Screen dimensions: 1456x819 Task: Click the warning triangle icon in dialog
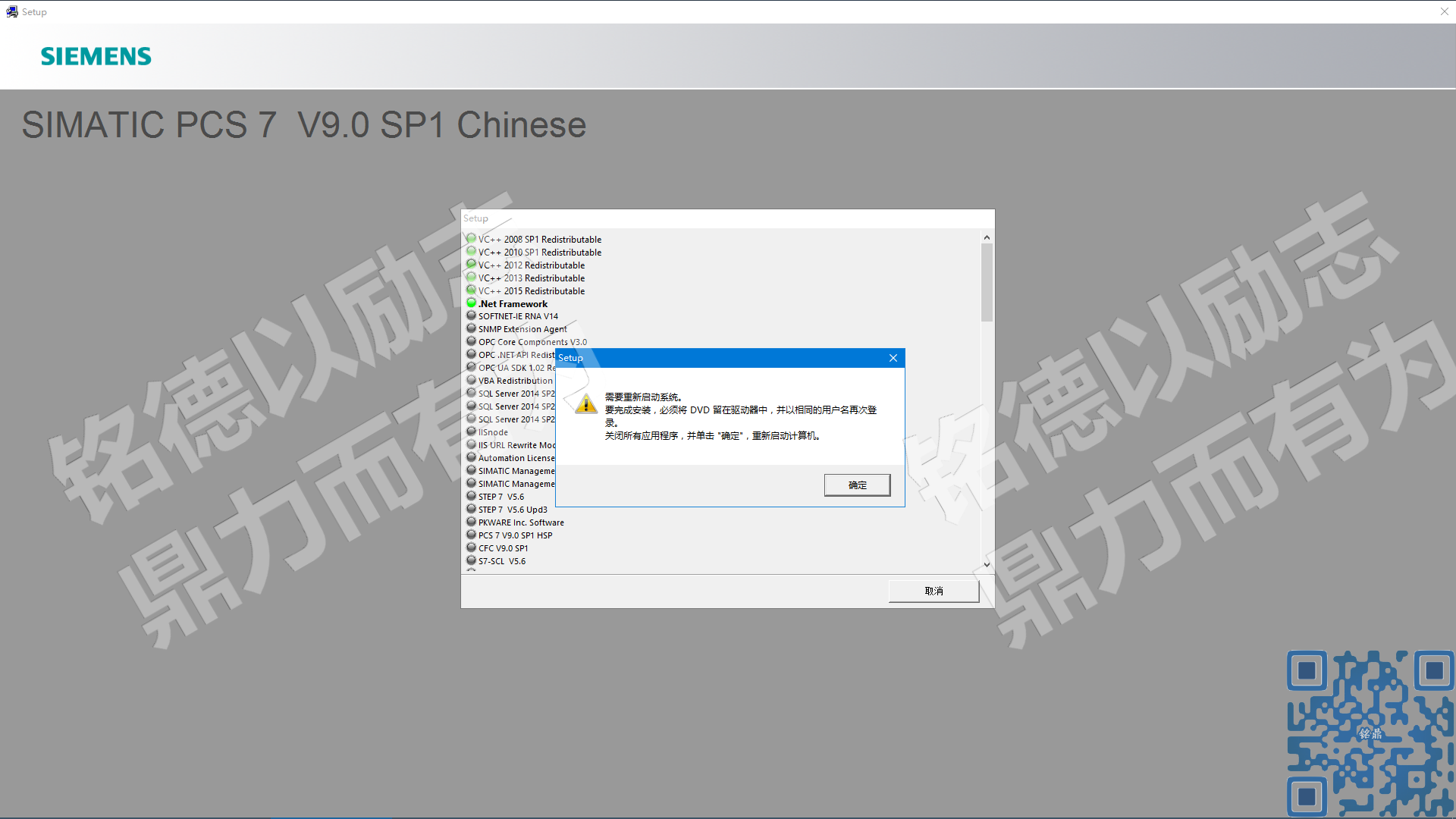click(x=585, y=403)
